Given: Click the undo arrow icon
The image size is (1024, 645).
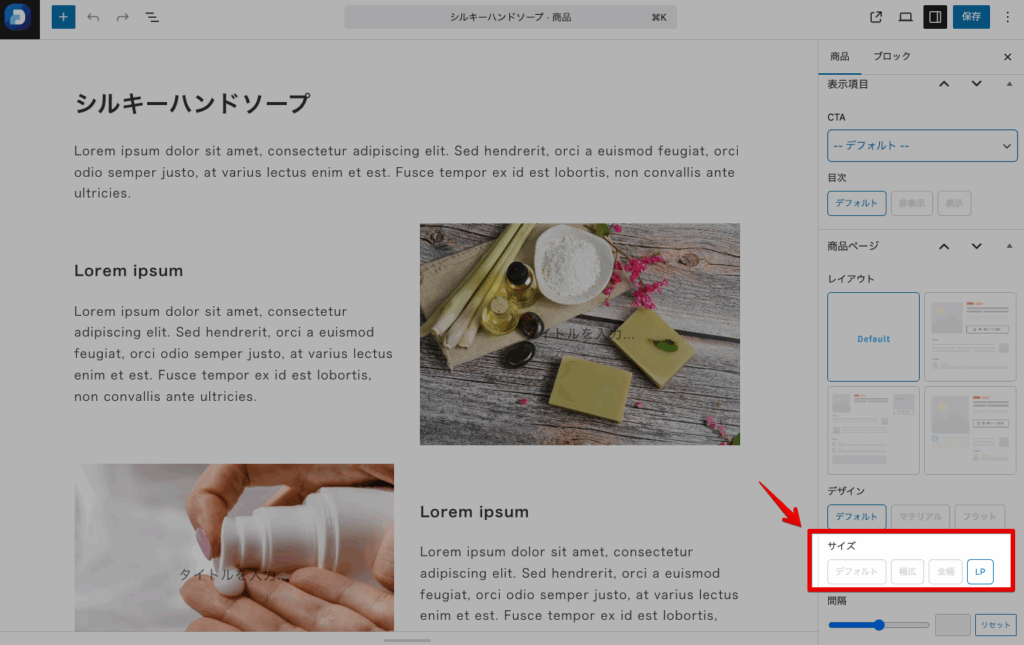Looking at the screenshot, I should click(93, 17).
